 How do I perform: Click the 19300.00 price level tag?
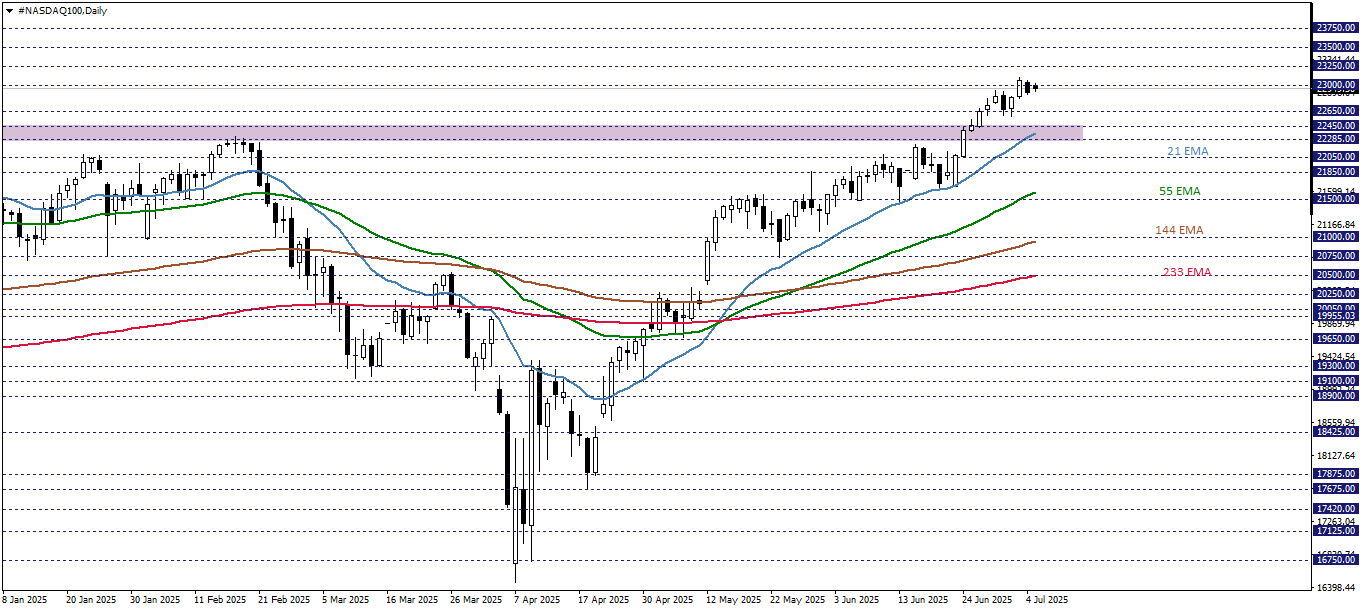(x=1336, y=365)
